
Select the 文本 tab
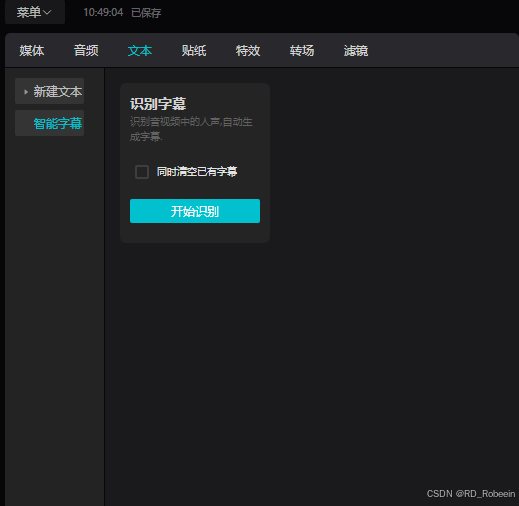(x=140, y=51)
